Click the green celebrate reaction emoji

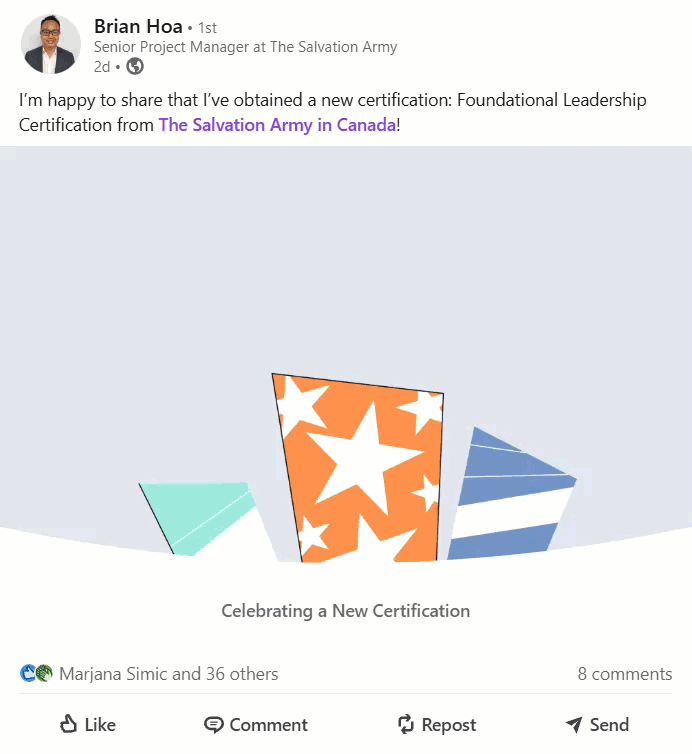coord(44,673)
